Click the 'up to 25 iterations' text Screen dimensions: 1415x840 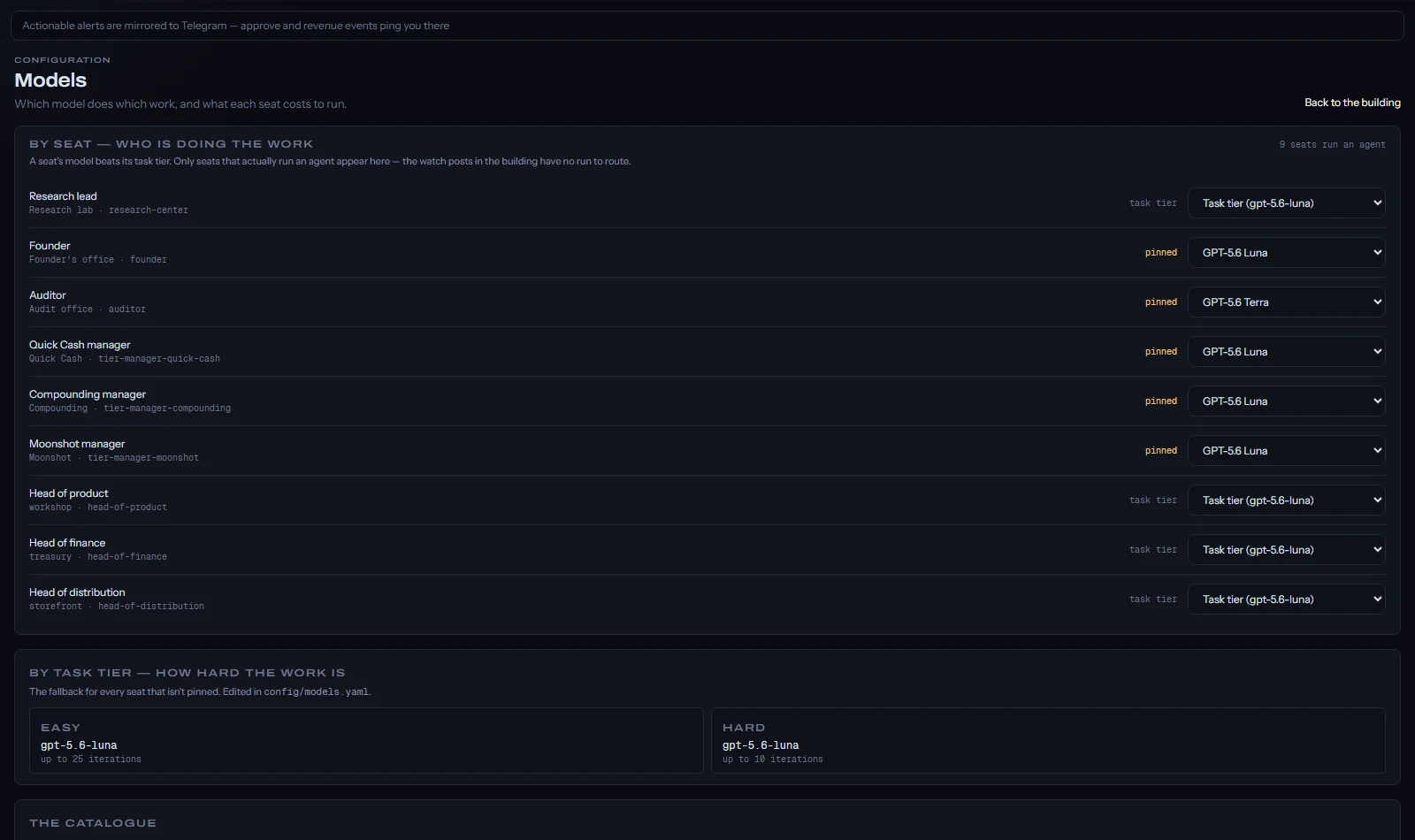point(91,760)
